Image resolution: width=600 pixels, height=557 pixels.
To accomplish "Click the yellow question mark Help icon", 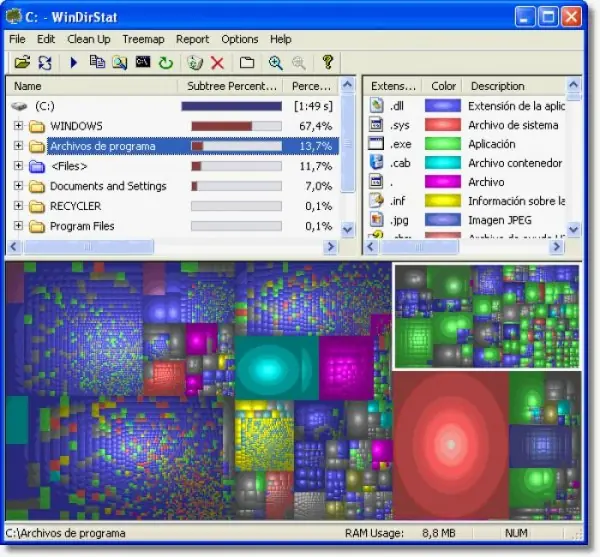I will point(328,62).
